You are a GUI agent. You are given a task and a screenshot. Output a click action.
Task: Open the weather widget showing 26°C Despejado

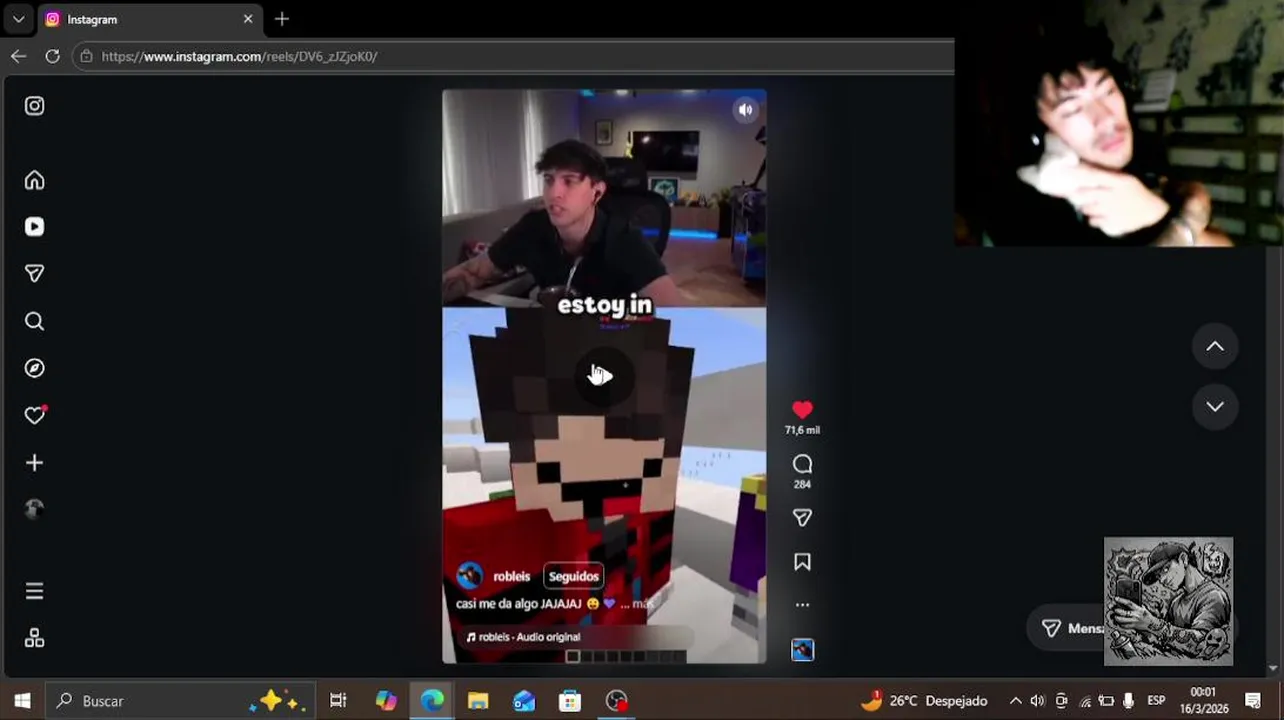(x=924, y=701)
